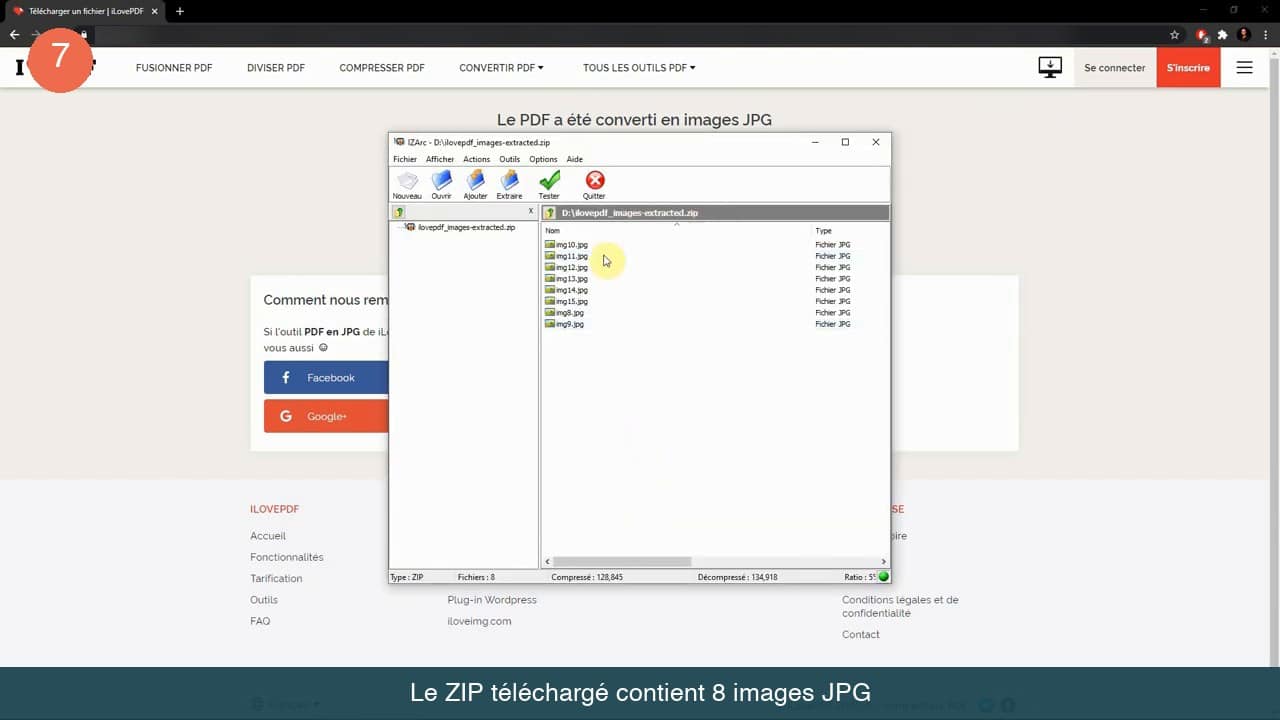Open the Accueil footer link
The height and width of the screenshot is (720, 1280).
click(x=268, y=536)
